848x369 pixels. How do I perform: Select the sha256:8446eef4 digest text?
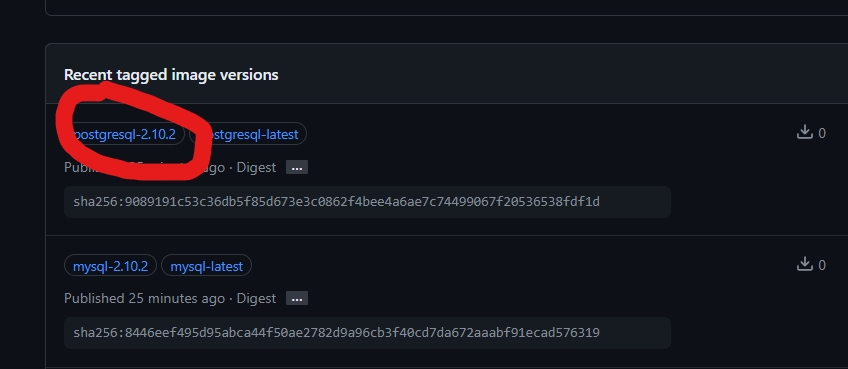[336, 332]
